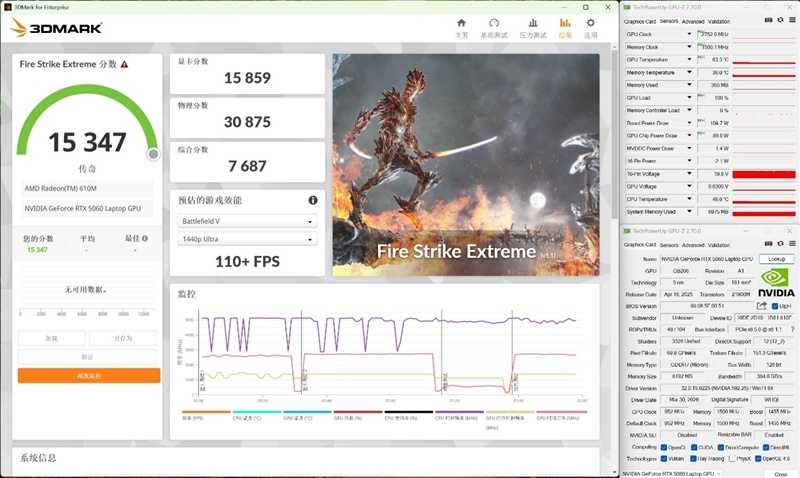Toggle the OpenCL checkbox

pos(664,447)
